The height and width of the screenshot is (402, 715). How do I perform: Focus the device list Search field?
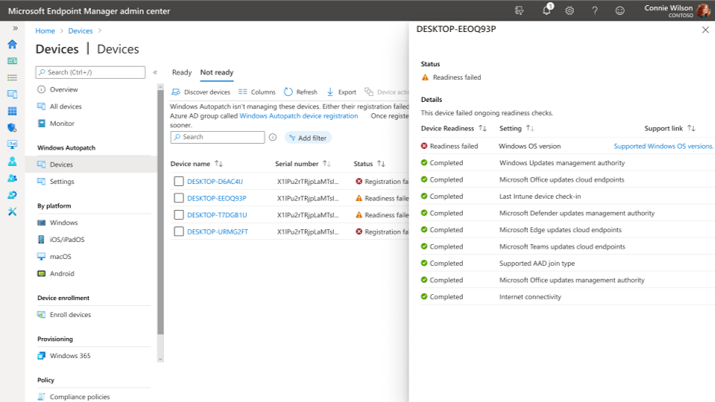click(x=218, y=137)
